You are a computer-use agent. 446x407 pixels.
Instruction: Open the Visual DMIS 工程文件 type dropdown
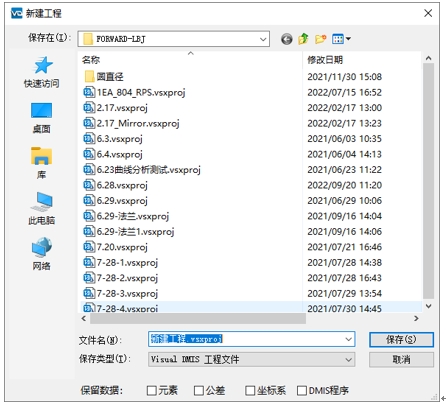(252, 360)
